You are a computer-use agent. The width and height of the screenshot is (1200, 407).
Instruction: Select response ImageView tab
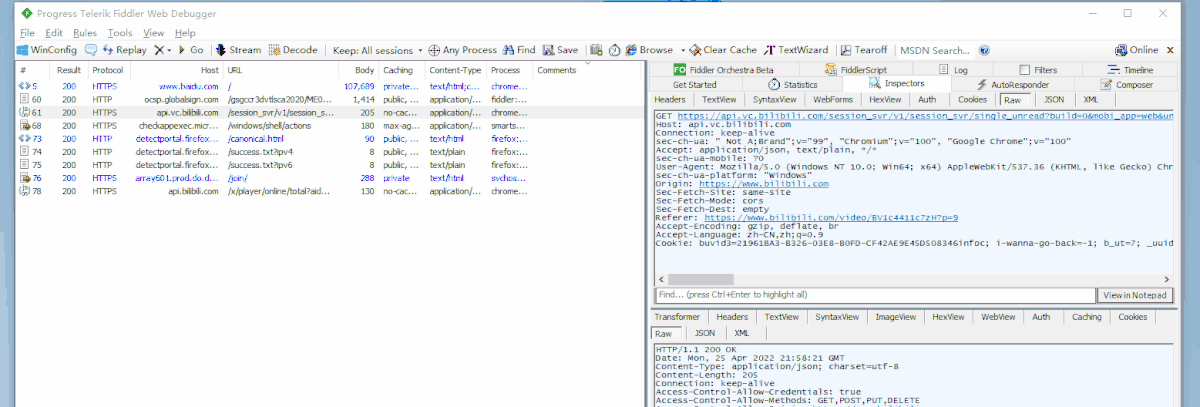coord(894,317)
